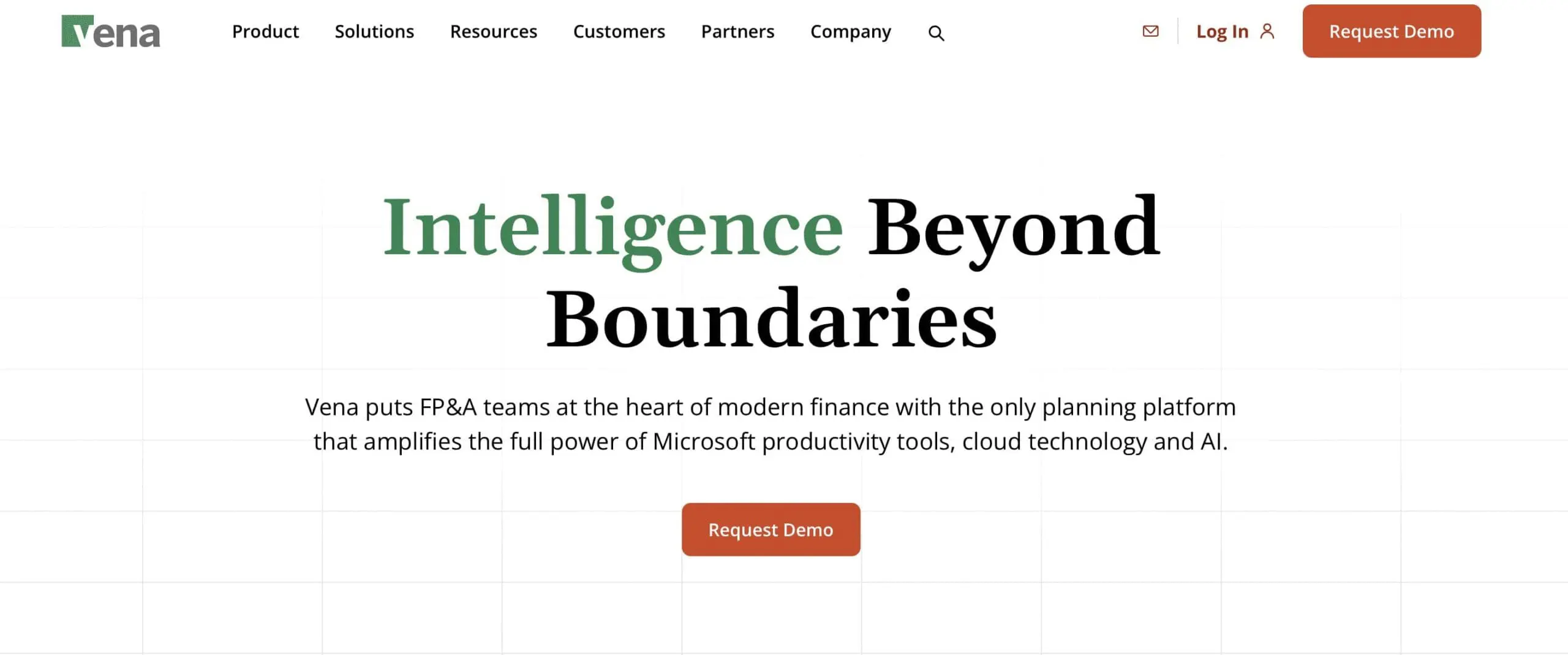Select Customers in the navigation bar

pyautogui.click(x=619, y=31)
